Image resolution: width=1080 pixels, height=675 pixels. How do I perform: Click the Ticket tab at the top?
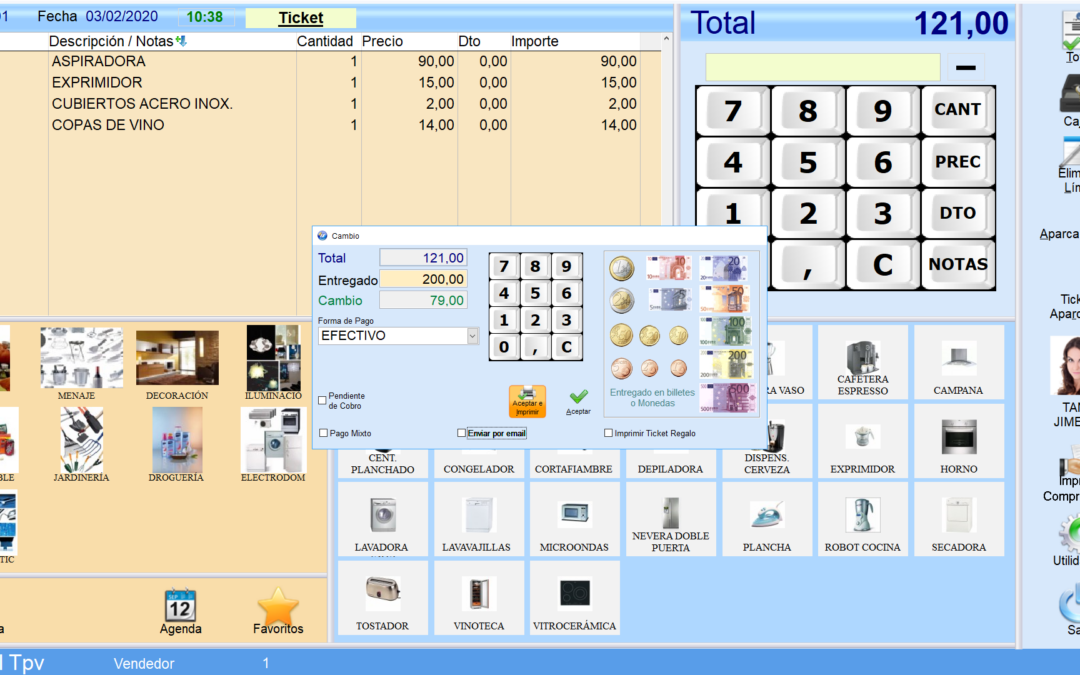300,18
